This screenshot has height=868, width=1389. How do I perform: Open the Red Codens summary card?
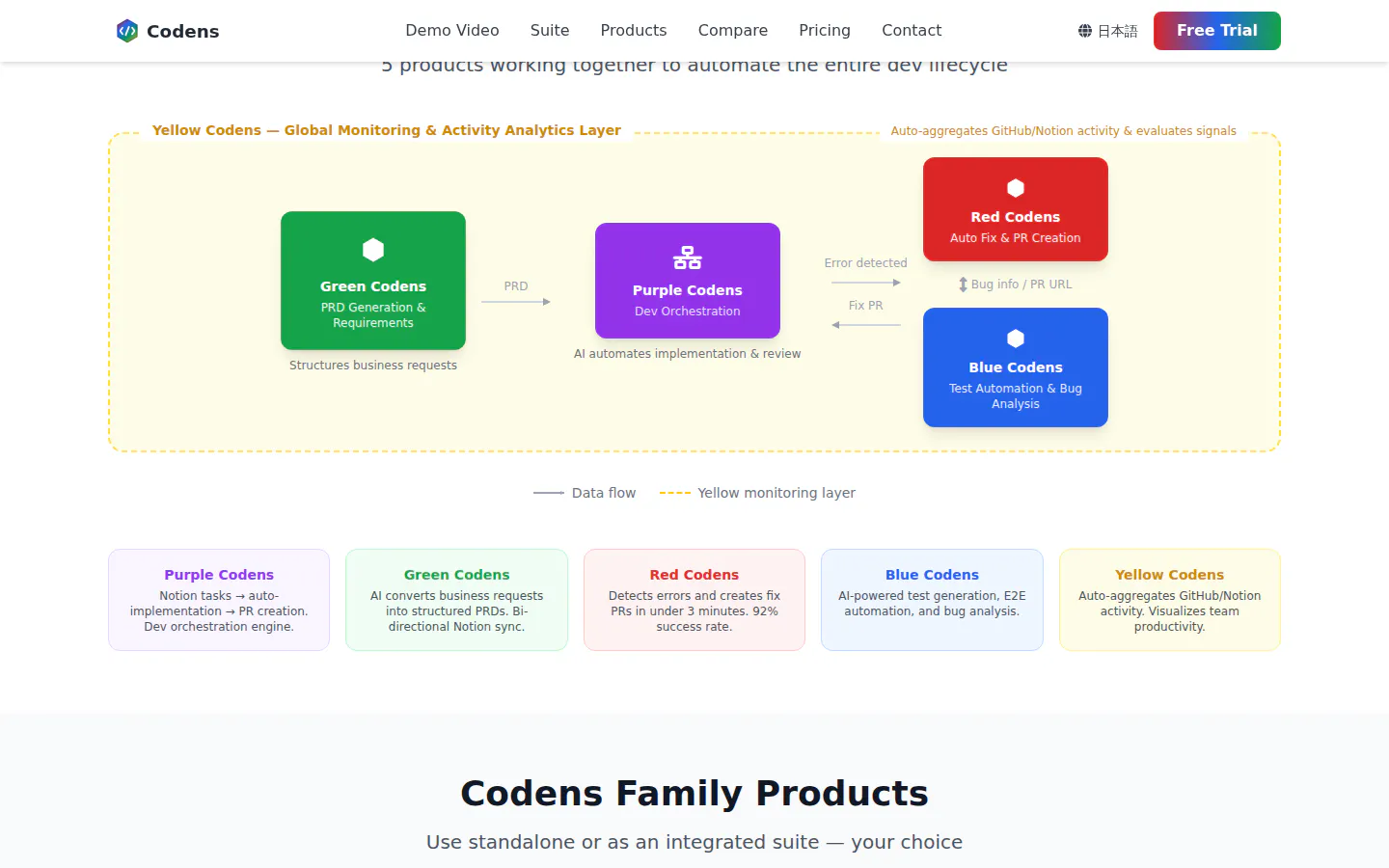pos(694,600)
